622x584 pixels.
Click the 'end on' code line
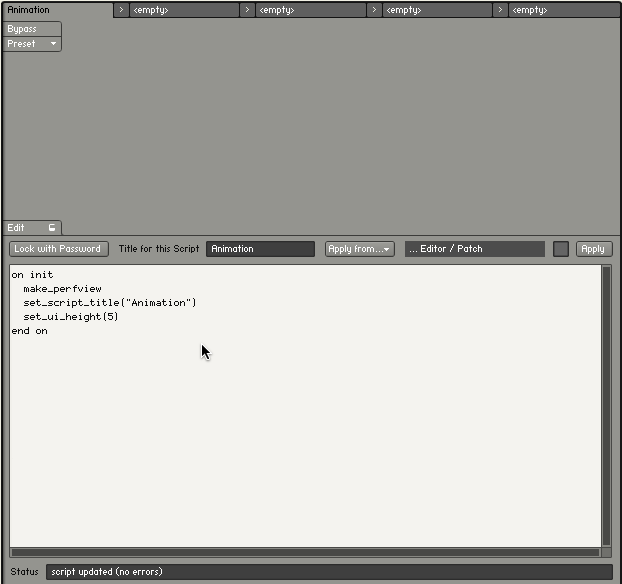click(29, 331)
